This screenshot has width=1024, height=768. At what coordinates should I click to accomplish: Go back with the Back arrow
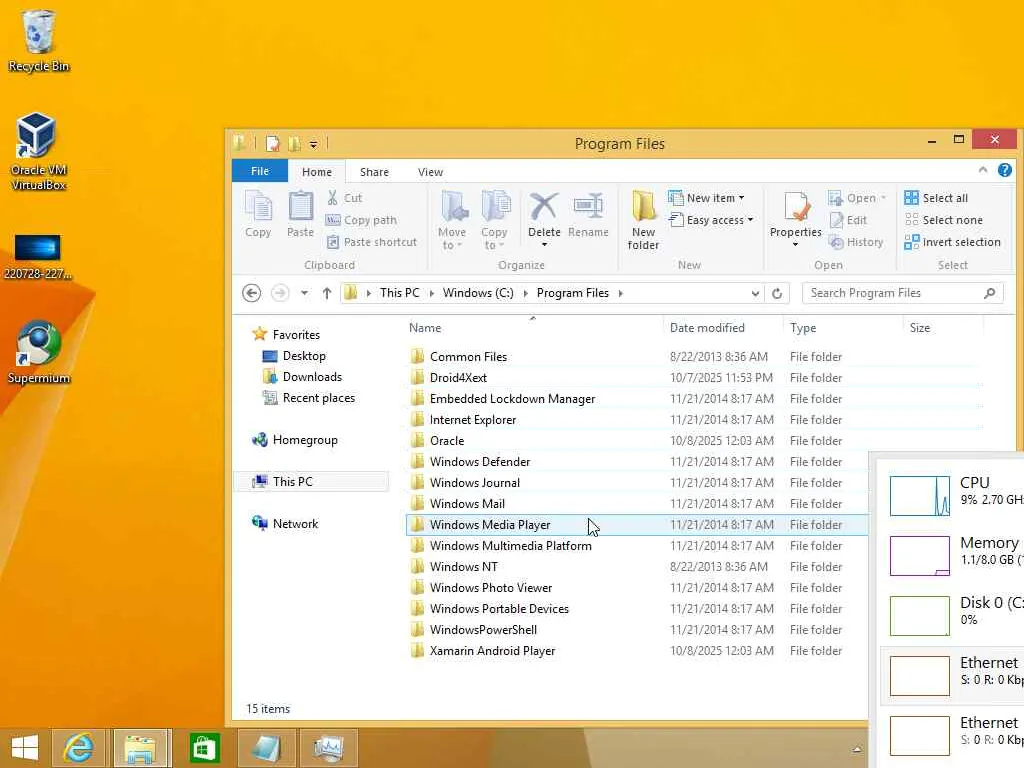coord(251,293)
